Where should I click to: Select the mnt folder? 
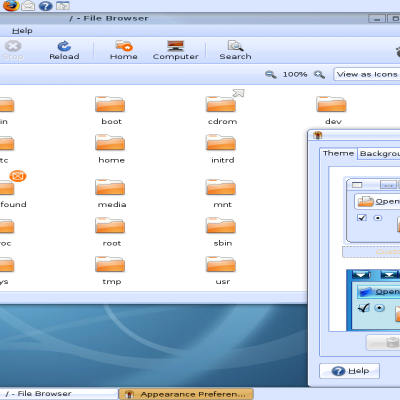(x=221, y=187)
